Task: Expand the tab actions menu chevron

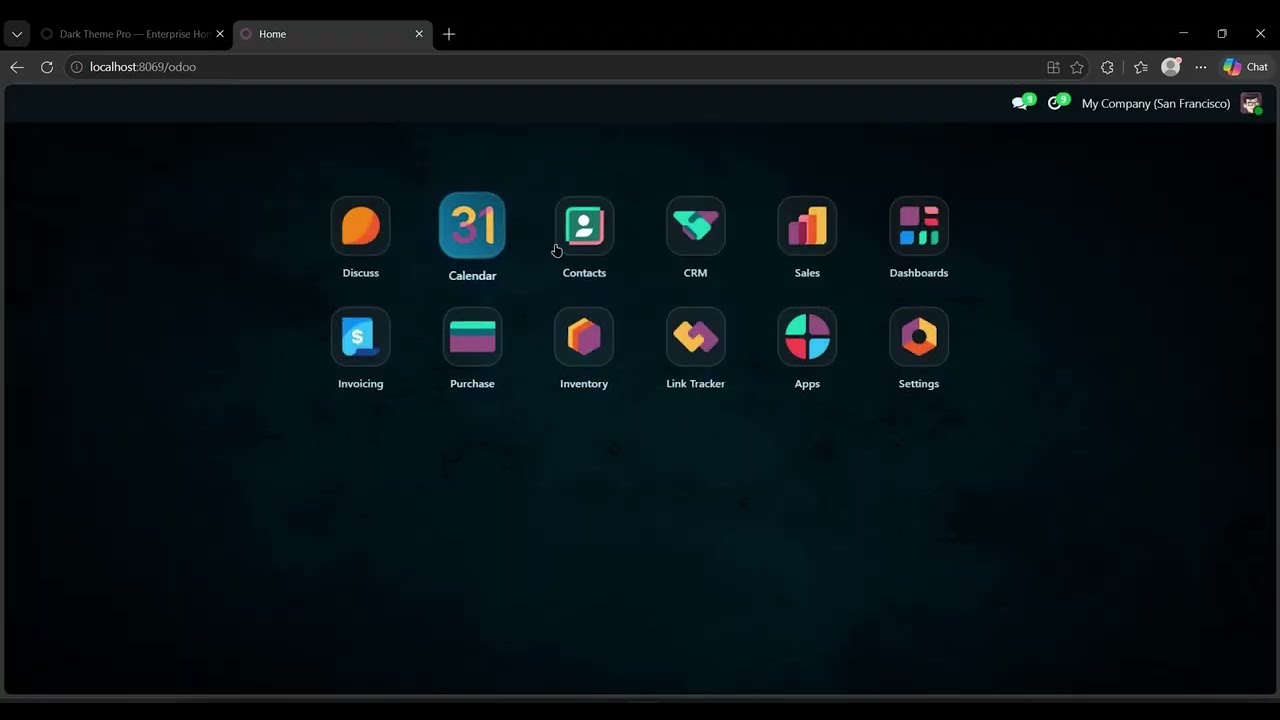Action: tap(17, 34)
